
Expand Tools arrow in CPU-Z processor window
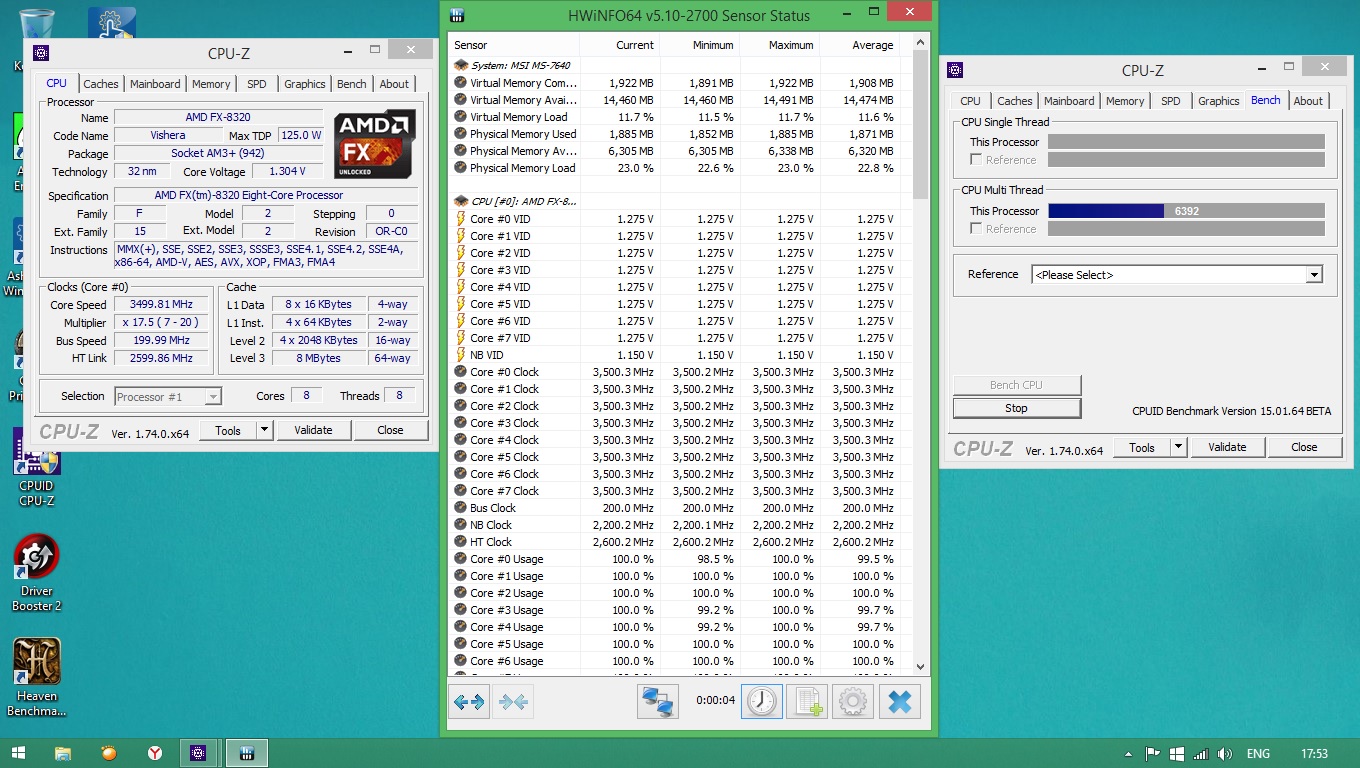[x=264, y=430]
